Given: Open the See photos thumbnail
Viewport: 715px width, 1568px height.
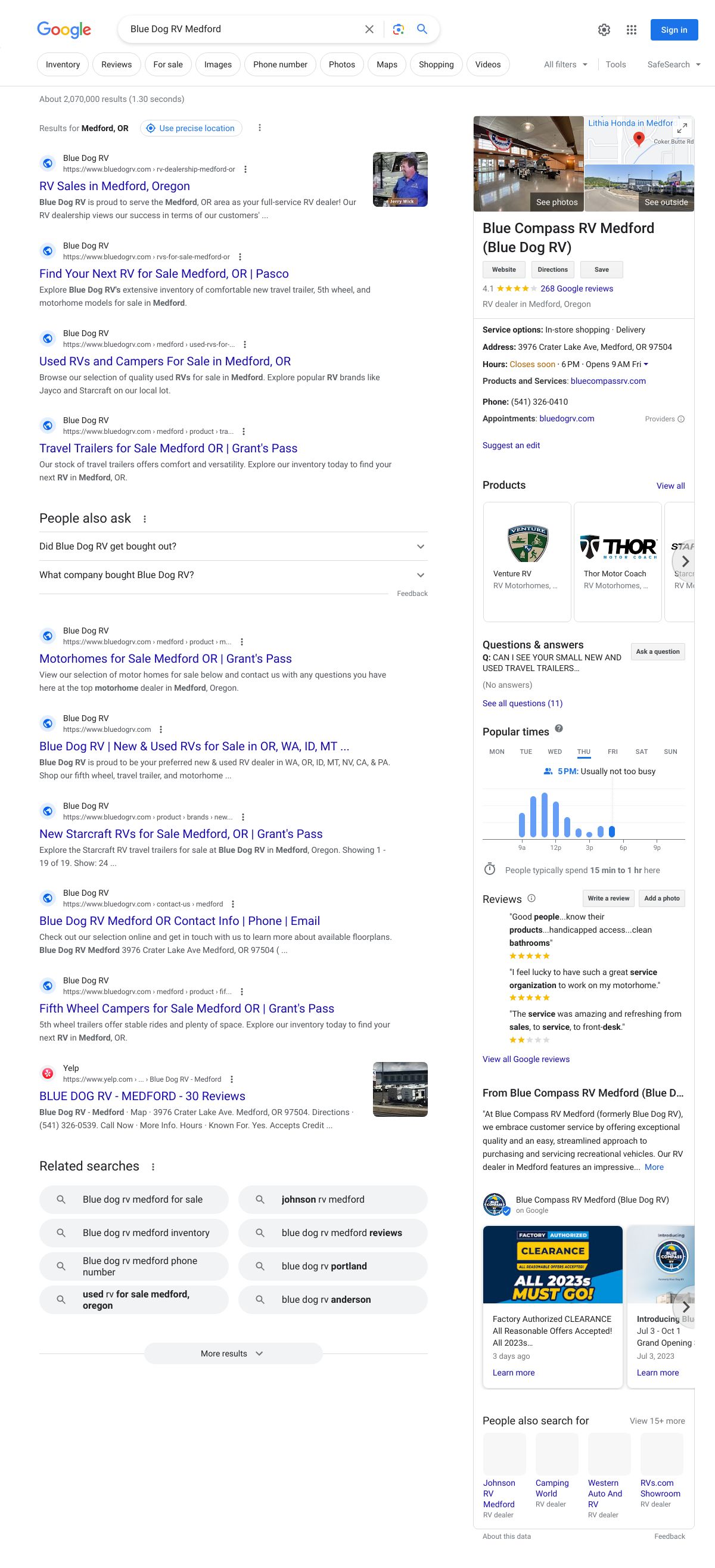Looking at the screenshot, I should coord(529,164).
